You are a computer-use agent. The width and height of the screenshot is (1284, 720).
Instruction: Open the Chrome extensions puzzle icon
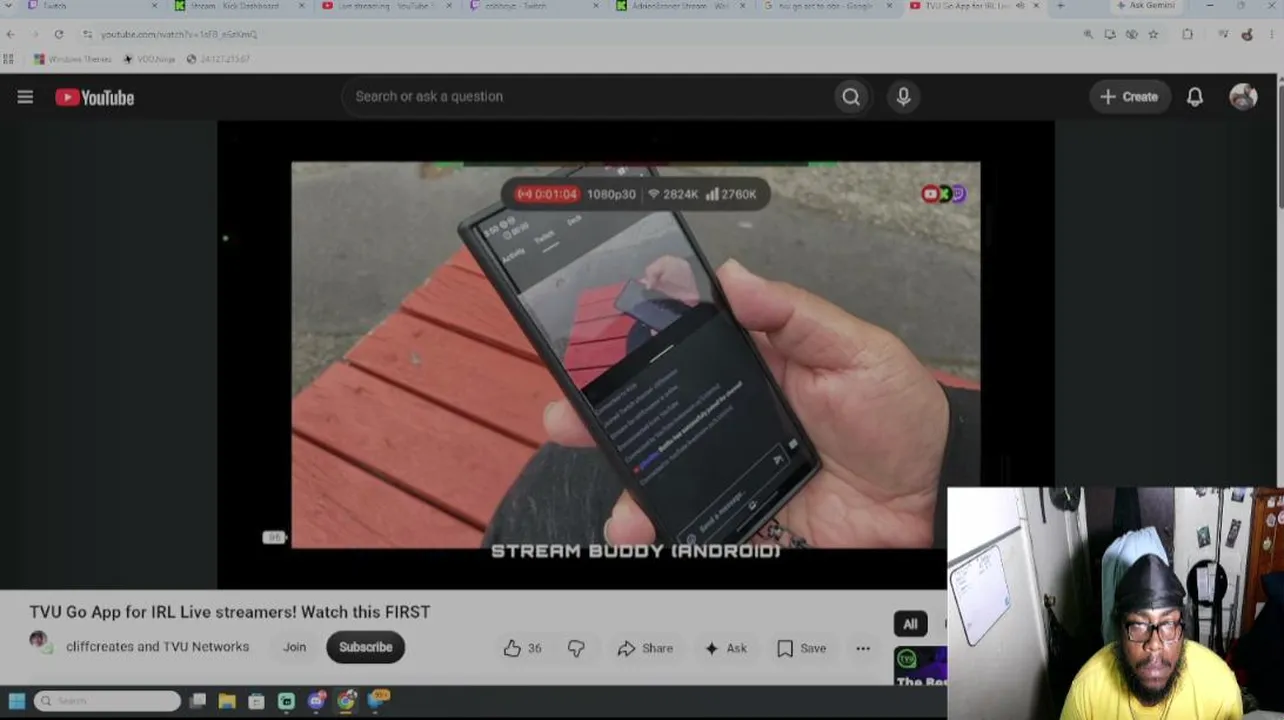[1187, 34]
